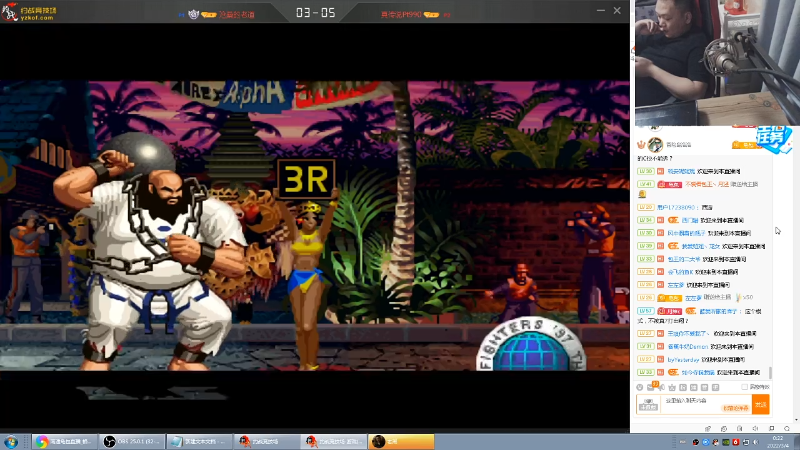The image size is (800, 450).
Task: Click the crown icon in chat toolbar
Action: coord(672,387)
